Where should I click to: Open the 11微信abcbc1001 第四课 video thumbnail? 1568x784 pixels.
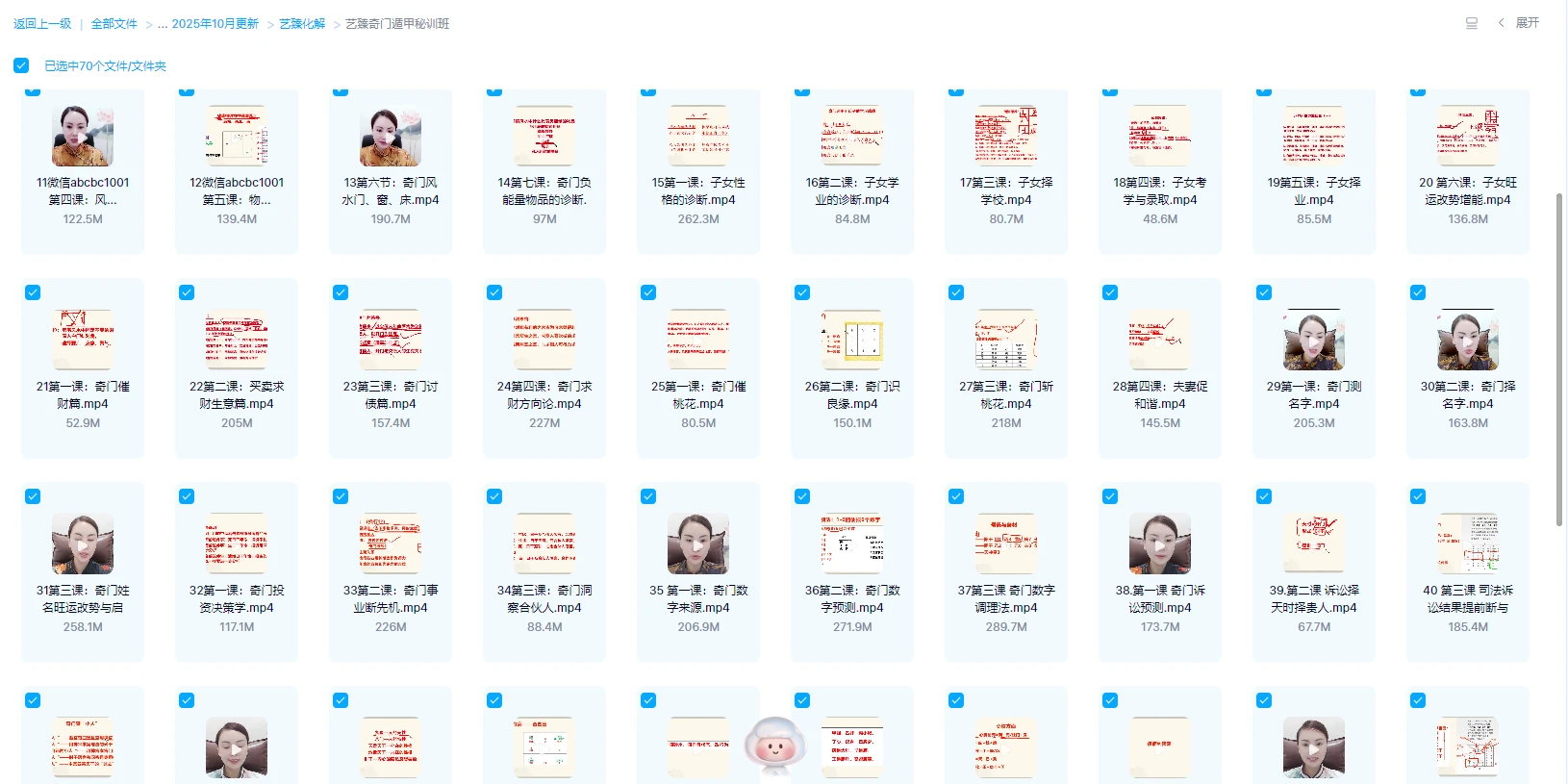tap(83, 137)
